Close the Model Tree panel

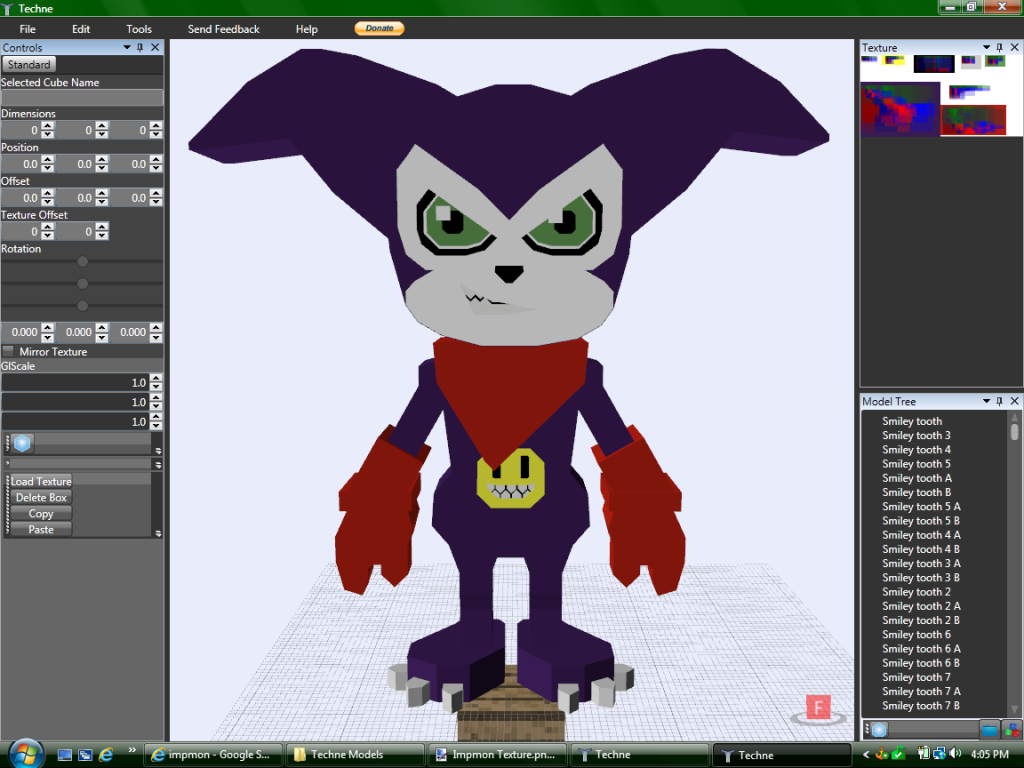point(1014,401)
